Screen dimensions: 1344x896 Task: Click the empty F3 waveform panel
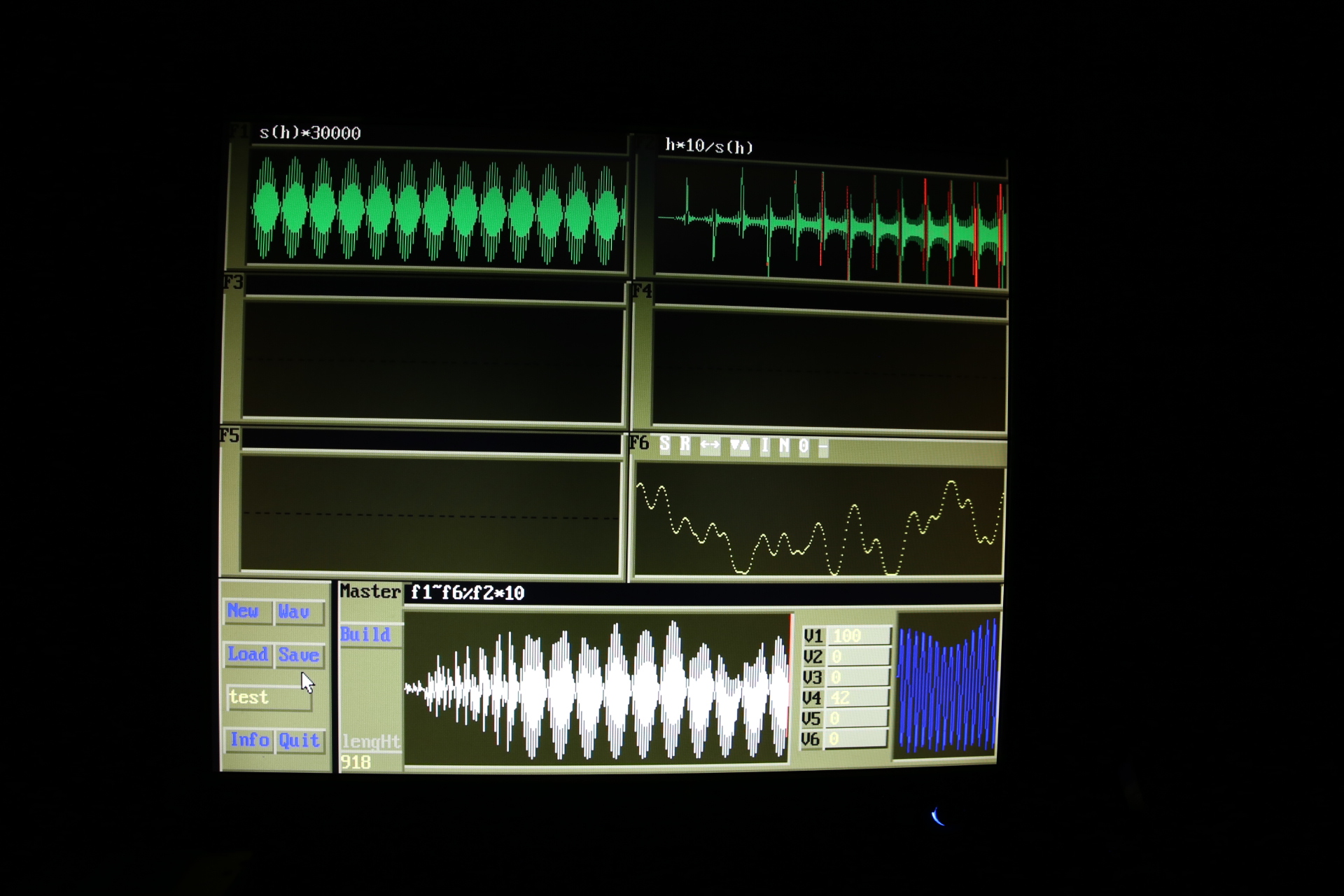coord(433,360)
